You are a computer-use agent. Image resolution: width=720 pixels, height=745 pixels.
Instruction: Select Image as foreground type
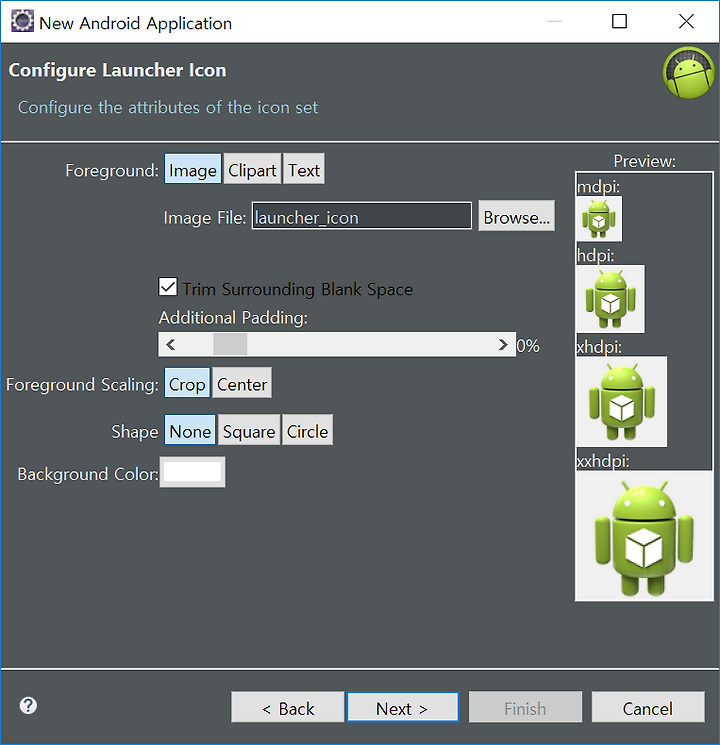coord(192,170)
